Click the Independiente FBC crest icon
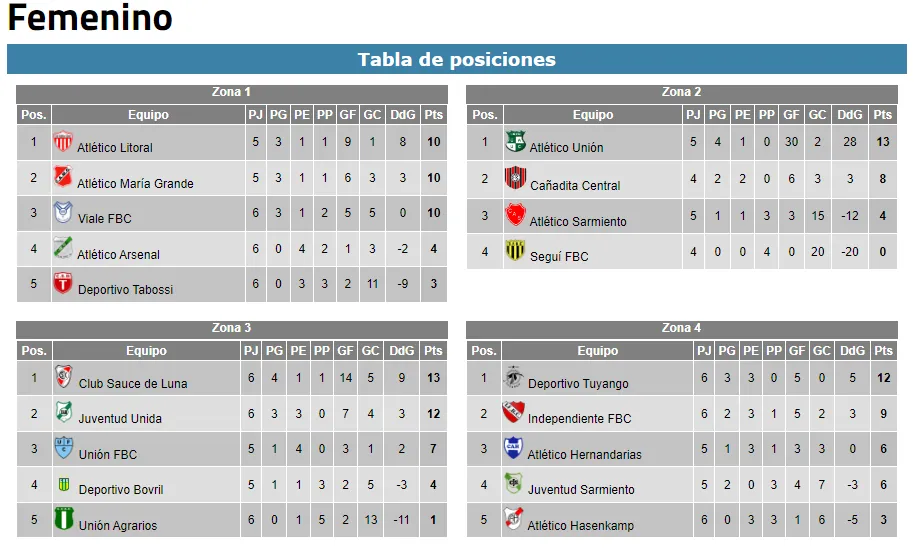Image resolution: width=914 pixels, height=558 pixels. pos(513,413)
